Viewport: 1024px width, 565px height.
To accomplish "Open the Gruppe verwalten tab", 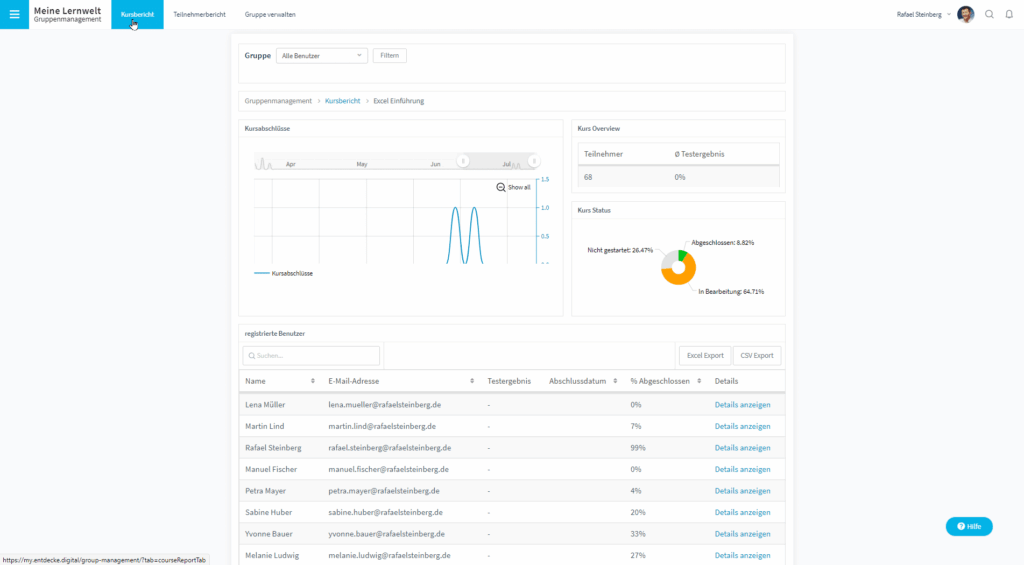I will click(x=270, y=15).
